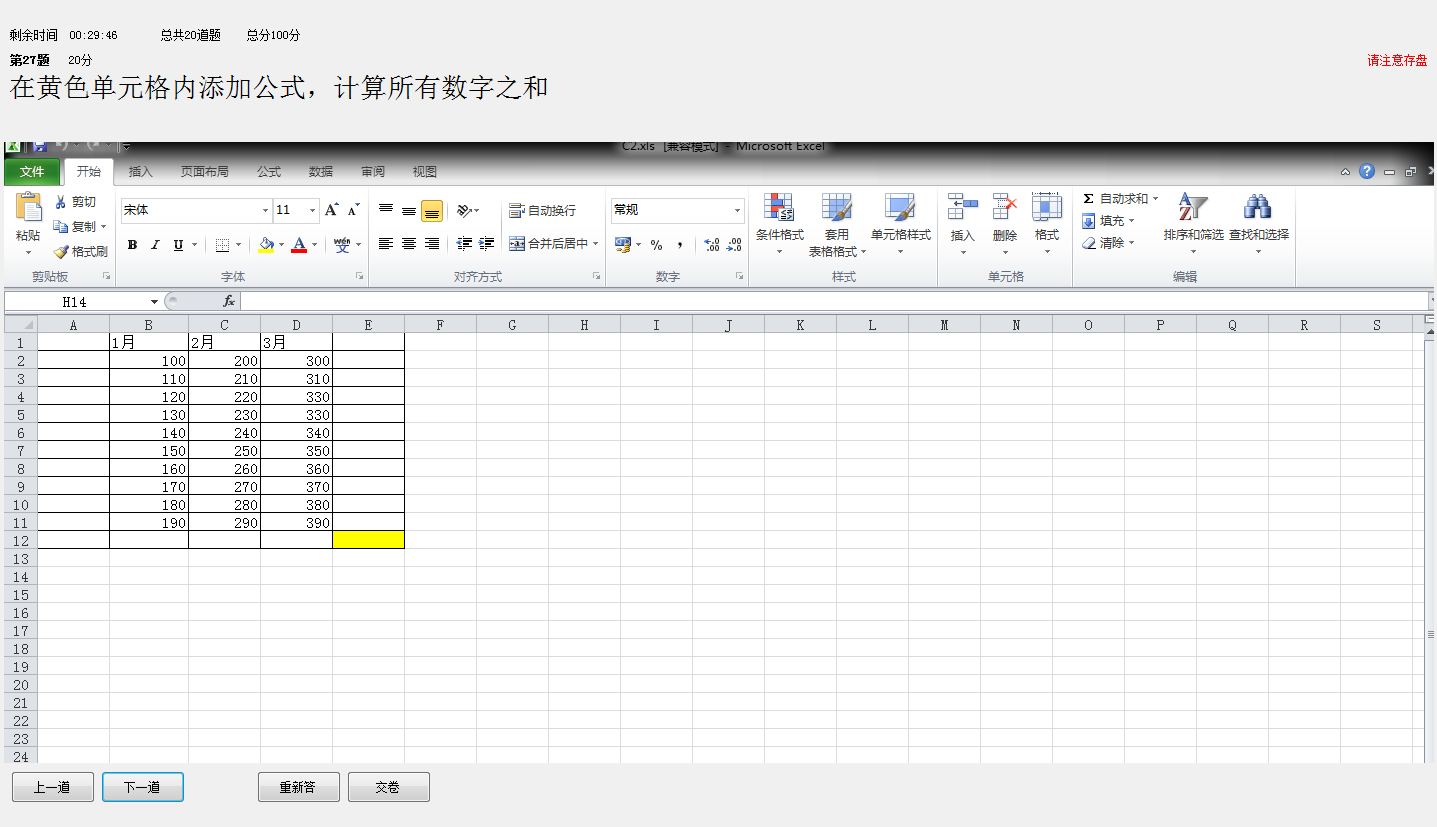Click the accounting number format icon
This screenshot has width=1437, height=827.
[623, 244]
